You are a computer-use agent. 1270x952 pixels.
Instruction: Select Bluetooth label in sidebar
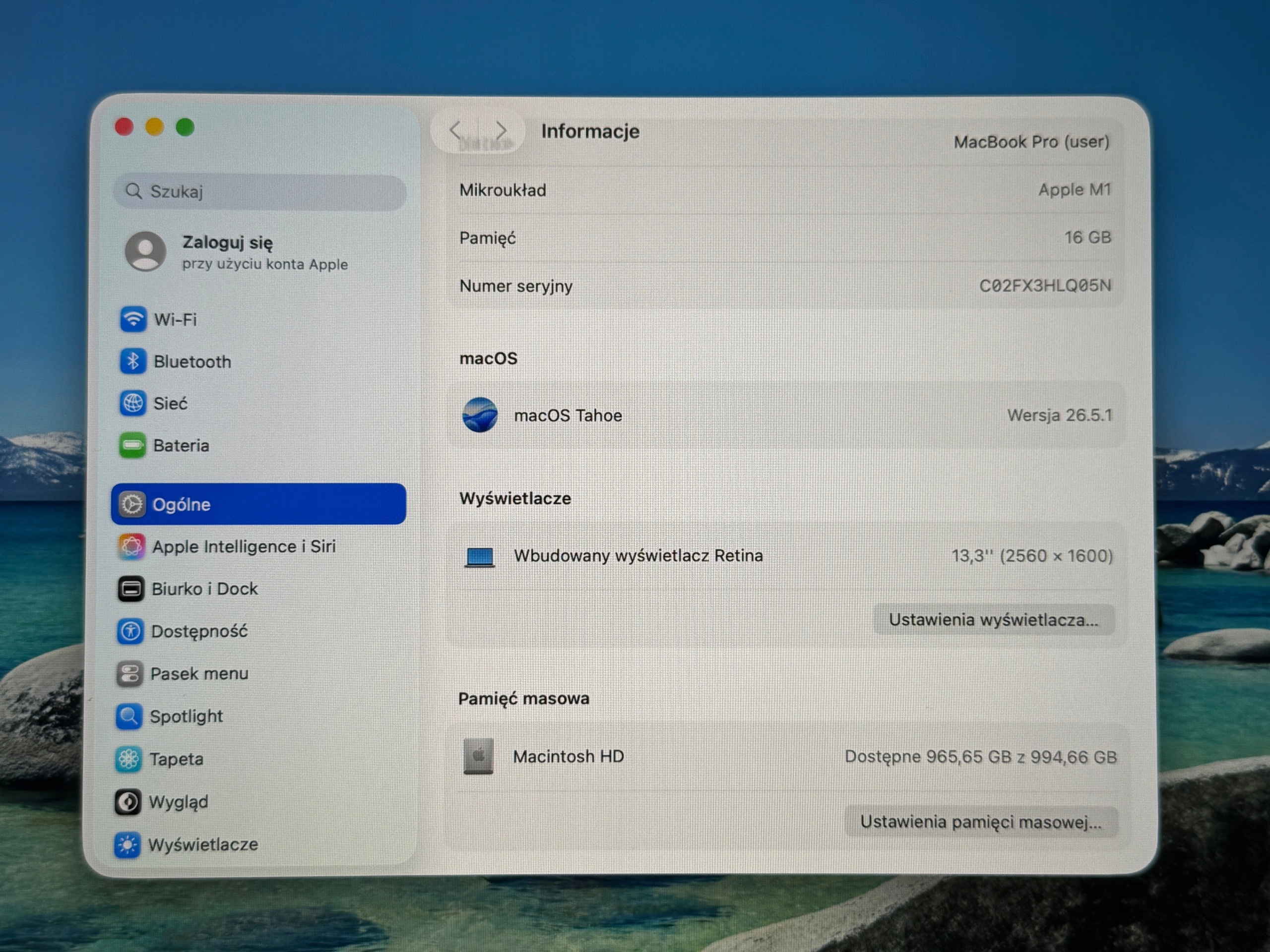[192, 361]
